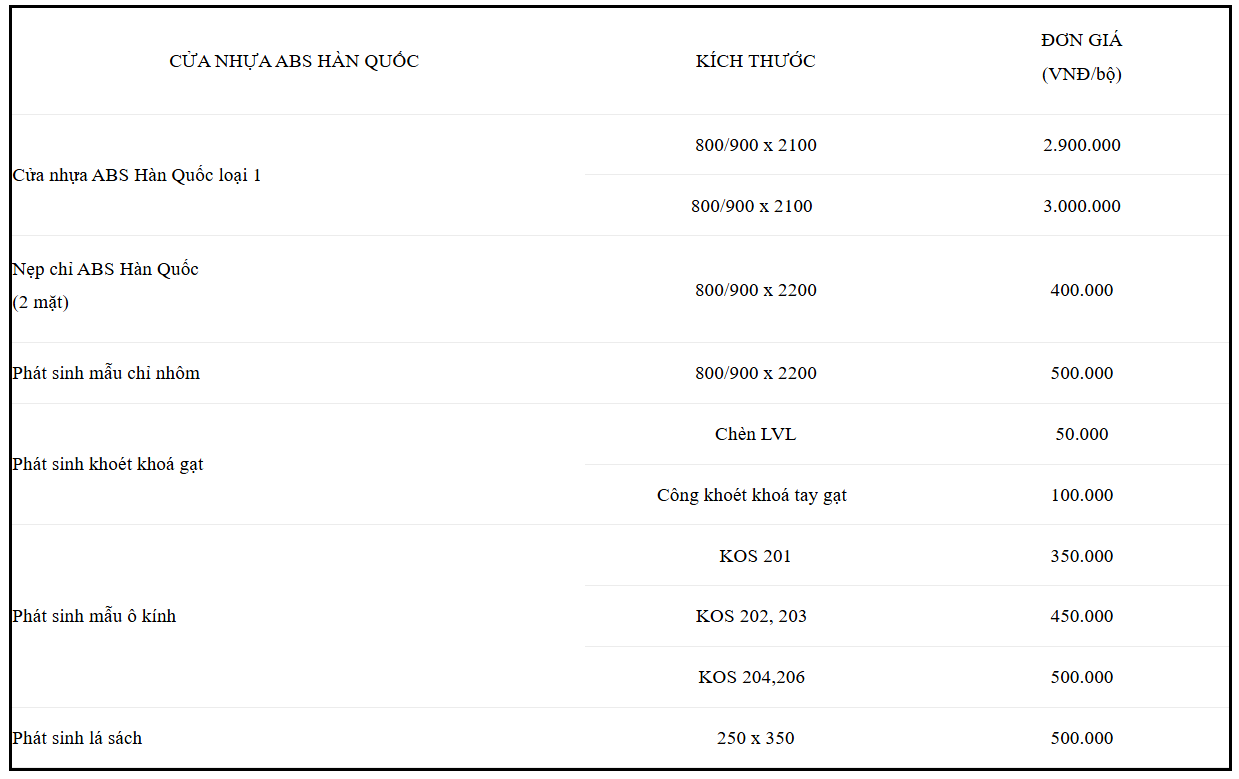The image size is (1239, 779).
Task: Select the Phát sinh mẫu ô kính label
Action: click(x=94, y=616)
